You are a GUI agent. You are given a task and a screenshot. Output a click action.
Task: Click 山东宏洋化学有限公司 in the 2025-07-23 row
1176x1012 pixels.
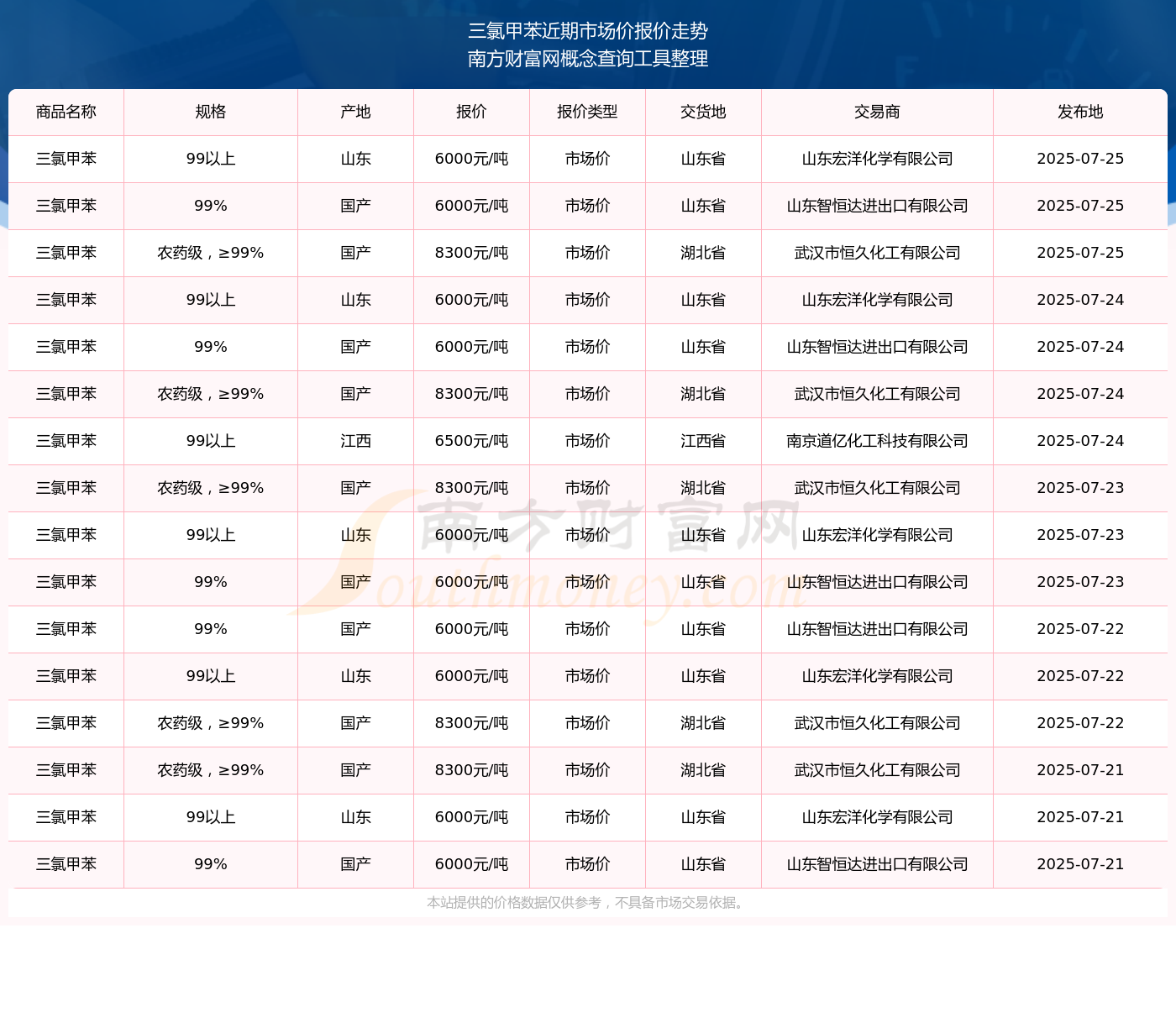[878, 535]
